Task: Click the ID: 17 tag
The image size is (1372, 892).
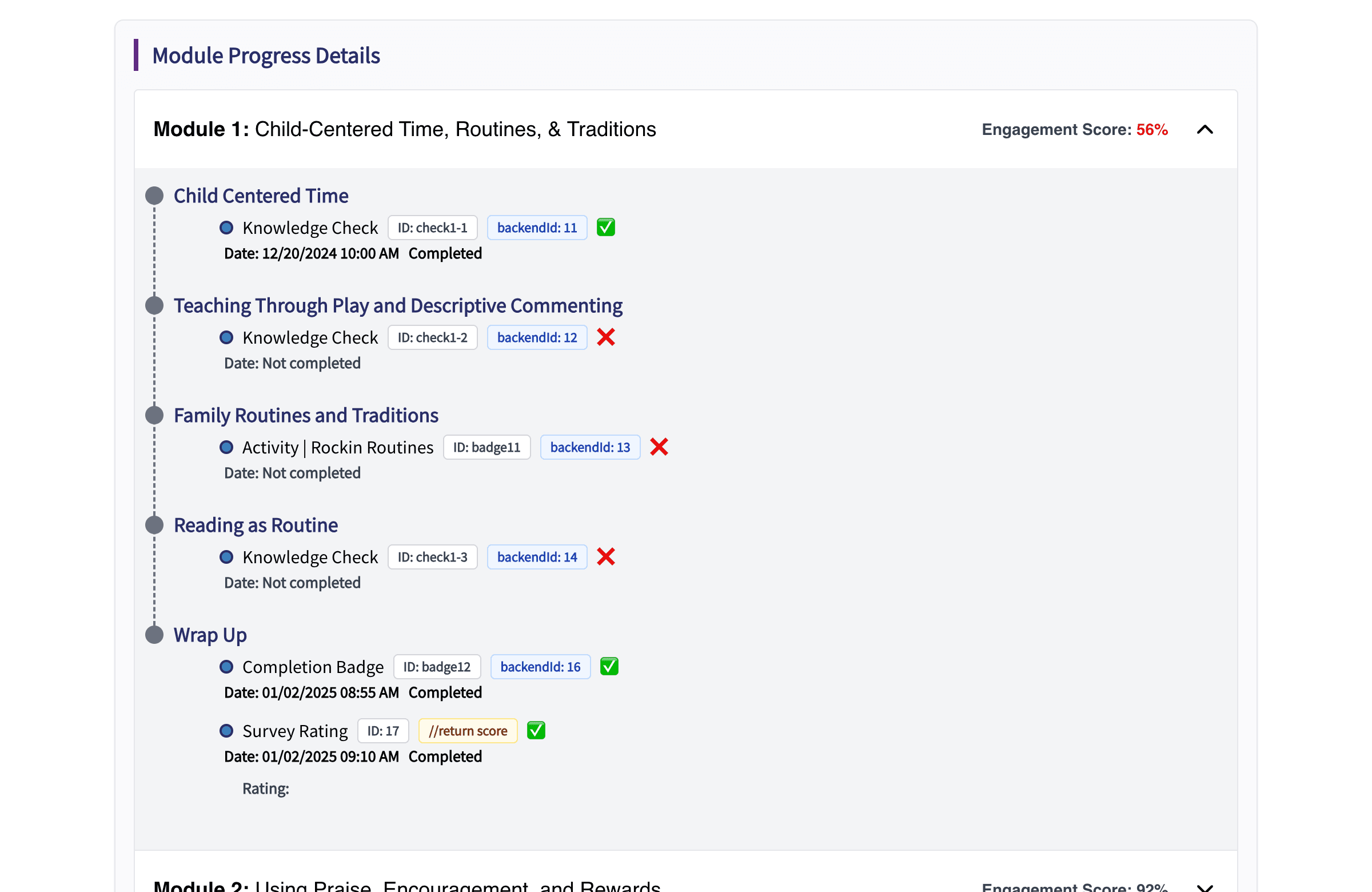Action: pos(383,731)
